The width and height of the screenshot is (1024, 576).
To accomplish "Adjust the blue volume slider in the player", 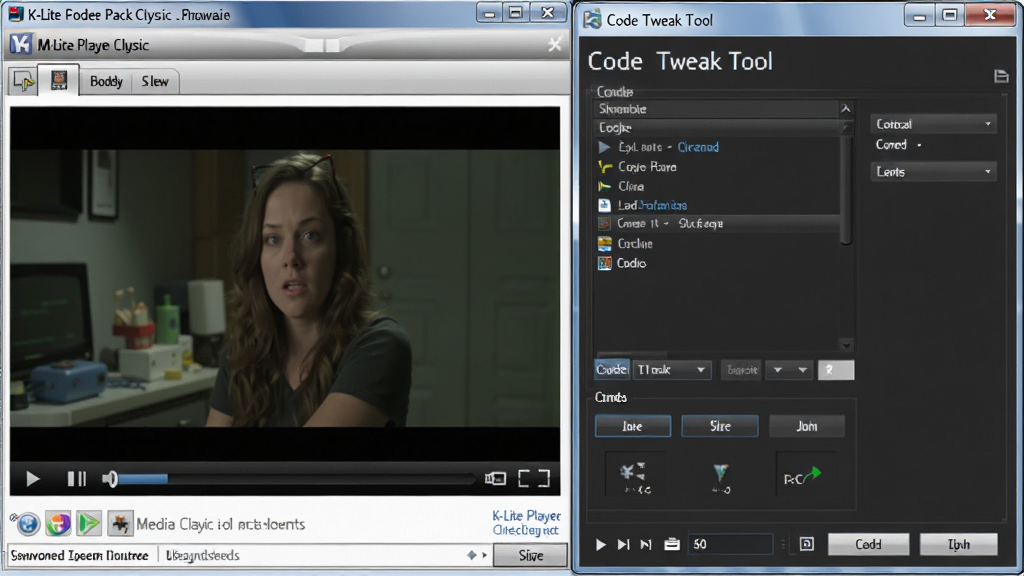I will pyautogui.click(x=143, y=479).
